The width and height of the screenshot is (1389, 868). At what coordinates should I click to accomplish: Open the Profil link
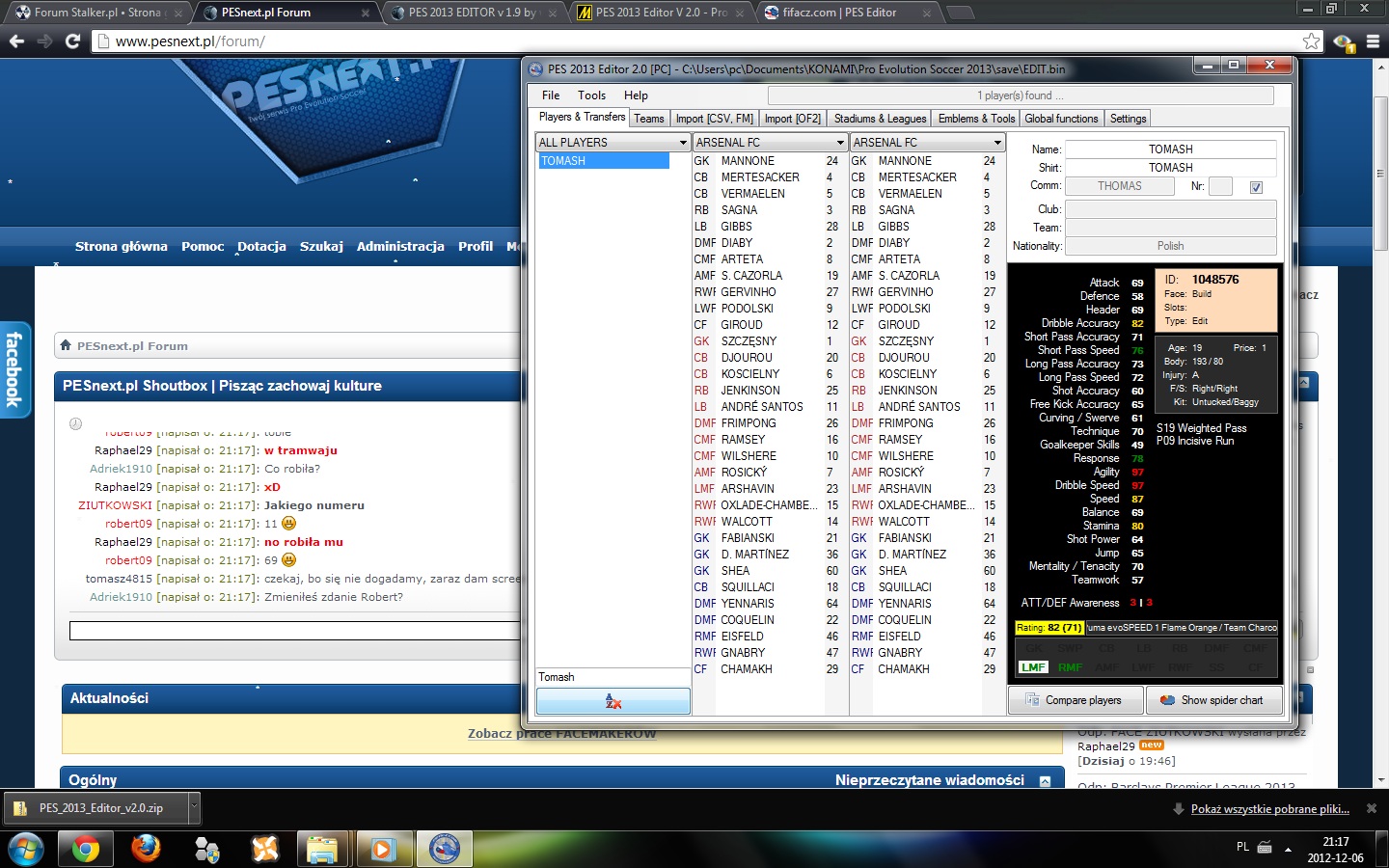tap(476, 246)
